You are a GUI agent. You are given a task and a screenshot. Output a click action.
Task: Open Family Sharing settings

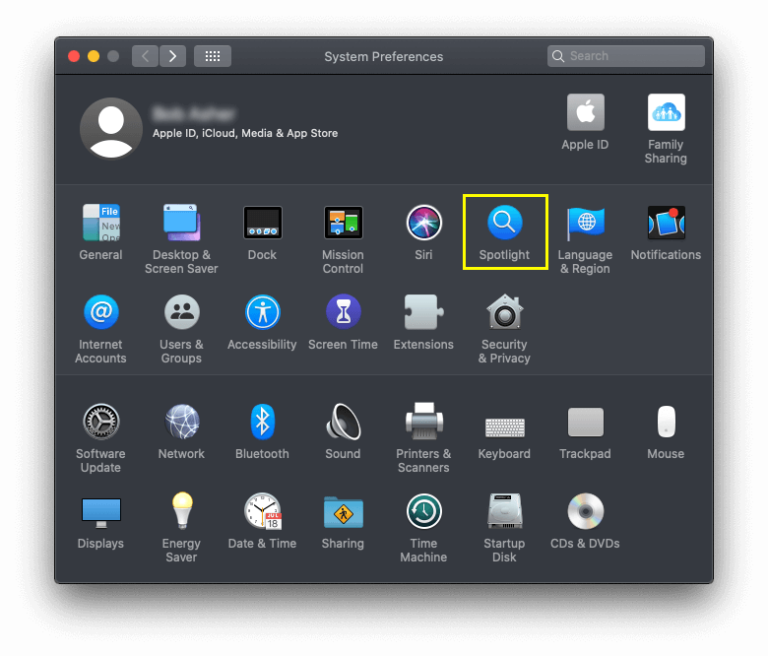(666, 113)
